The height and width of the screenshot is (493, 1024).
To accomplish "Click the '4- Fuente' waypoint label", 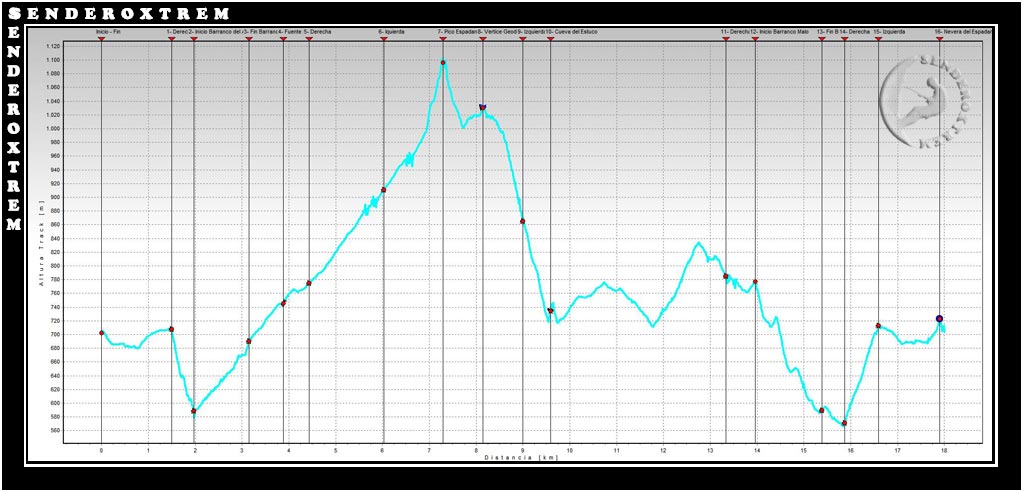I will [x=290, y=31].
